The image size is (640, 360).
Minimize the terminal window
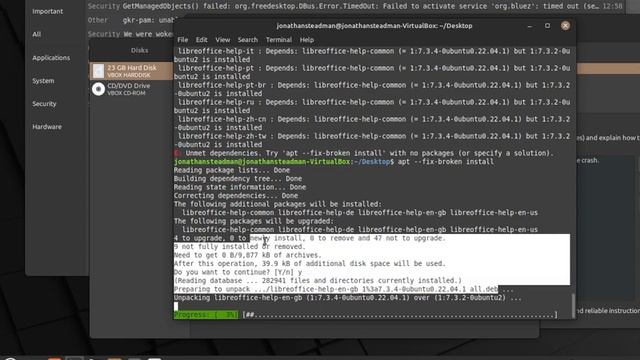click(x=530, y=26)
